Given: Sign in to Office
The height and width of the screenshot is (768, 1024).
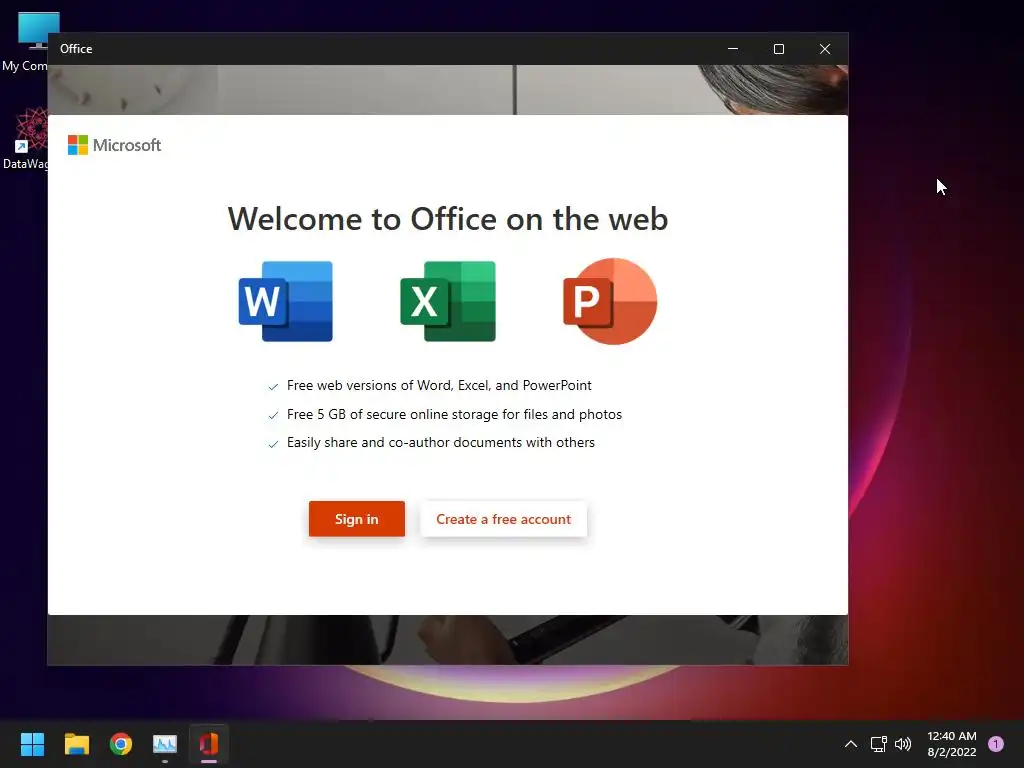Looking at the screenshot, I should (357, 519).
